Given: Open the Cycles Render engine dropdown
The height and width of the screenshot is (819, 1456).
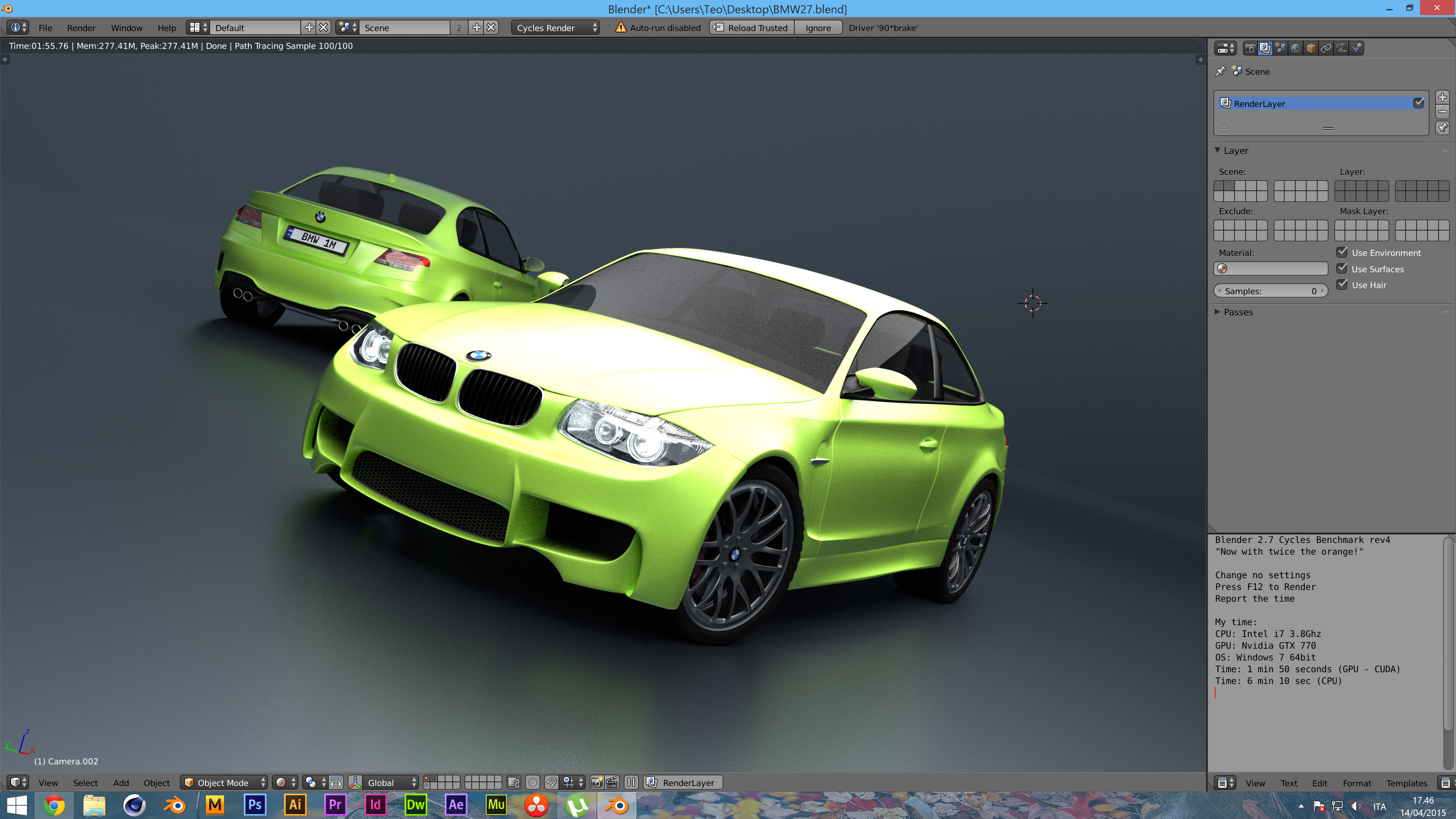Looking at the screenshot, I should (x=555, y=28).
